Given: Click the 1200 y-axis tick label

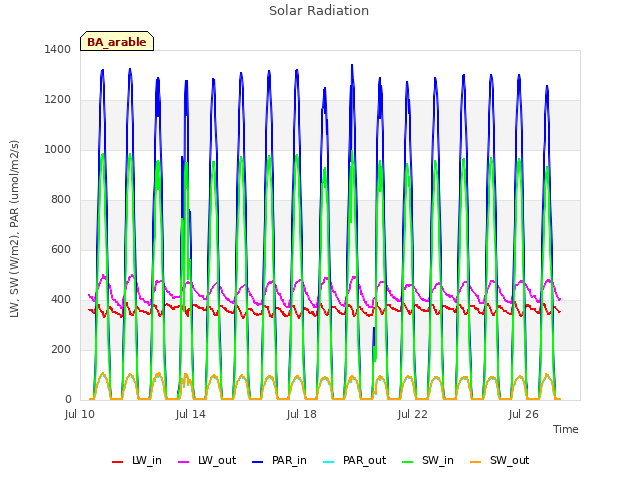Looking at the screenshot, I should point(58,100).
